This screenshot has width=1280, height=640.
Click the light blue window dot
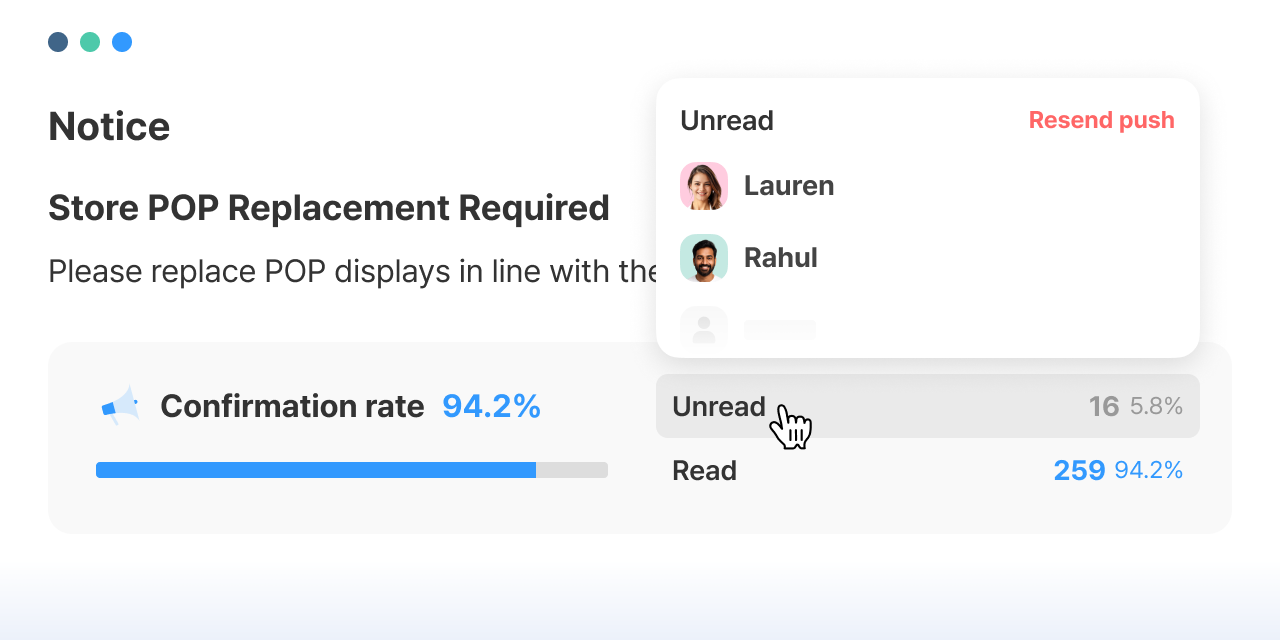point(122,42)
